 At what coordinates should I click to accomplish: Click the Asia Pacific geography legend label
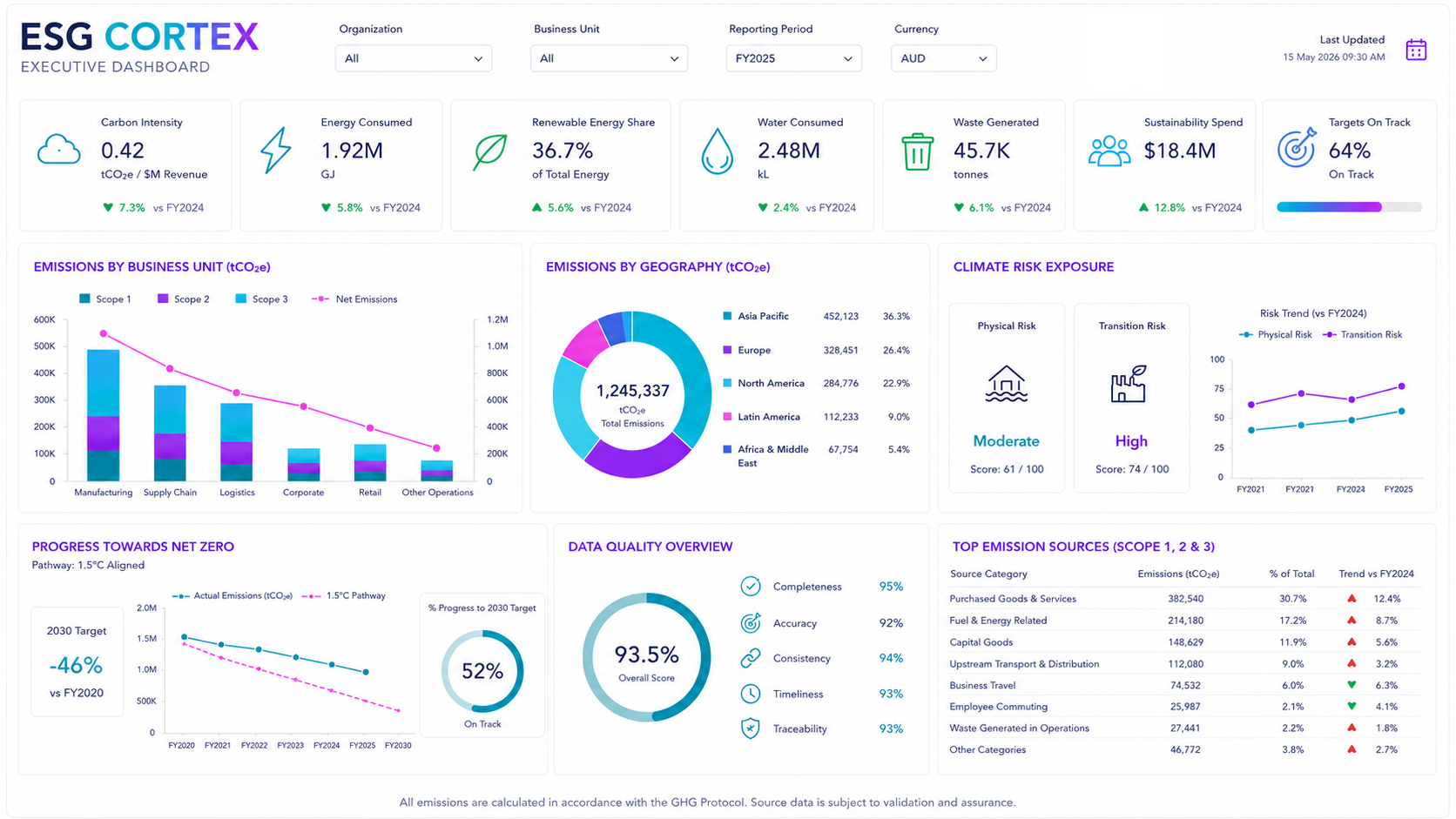763,316
